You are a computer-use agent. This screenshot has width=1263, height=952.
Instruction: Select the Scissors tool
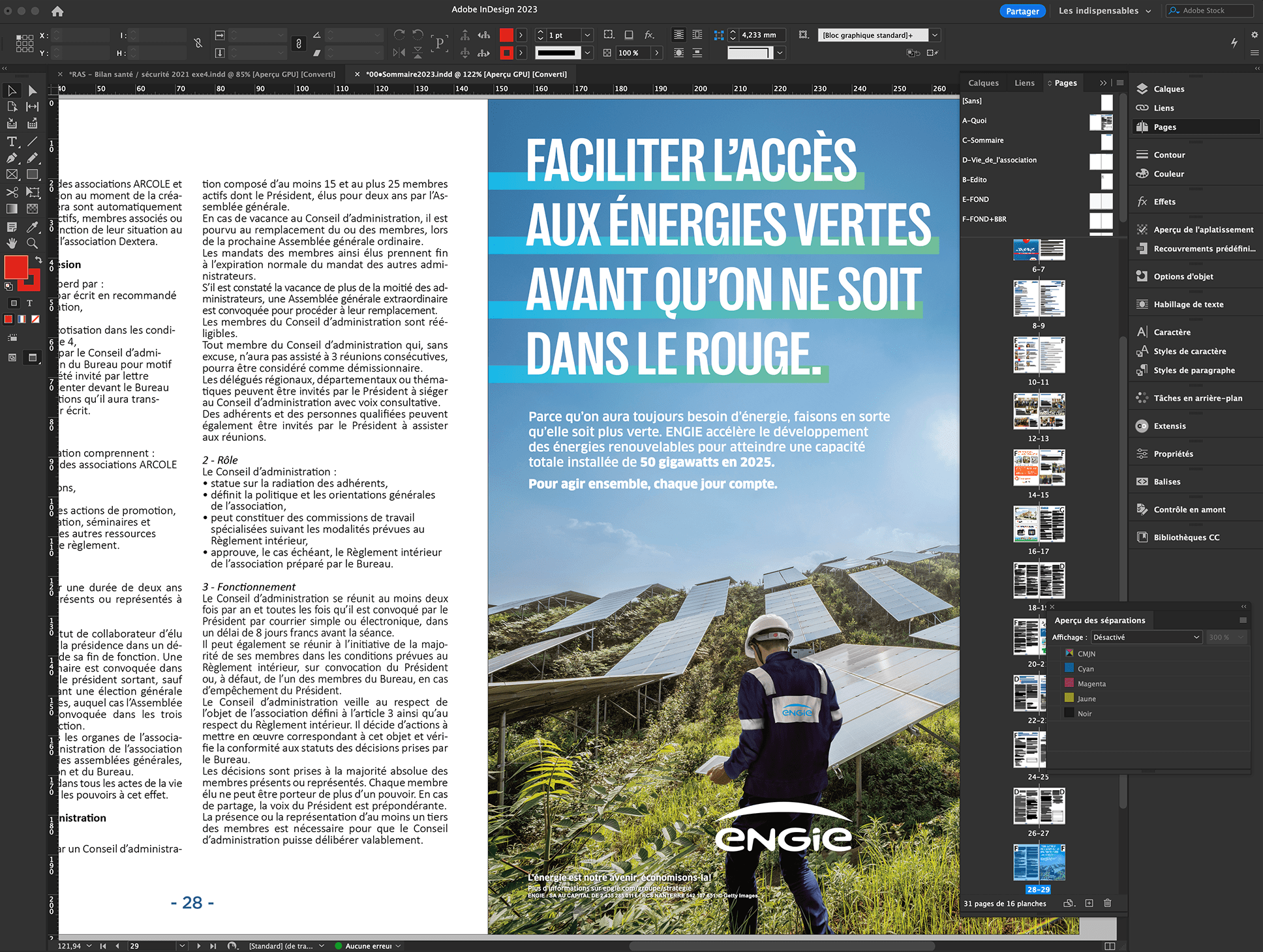pyautogui.click(x=12, y=192)
